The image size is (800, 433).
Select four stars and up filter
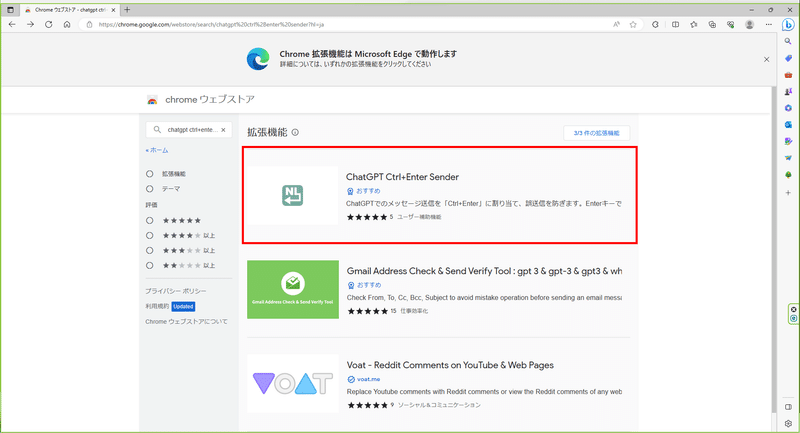click(x=149, y=236)
